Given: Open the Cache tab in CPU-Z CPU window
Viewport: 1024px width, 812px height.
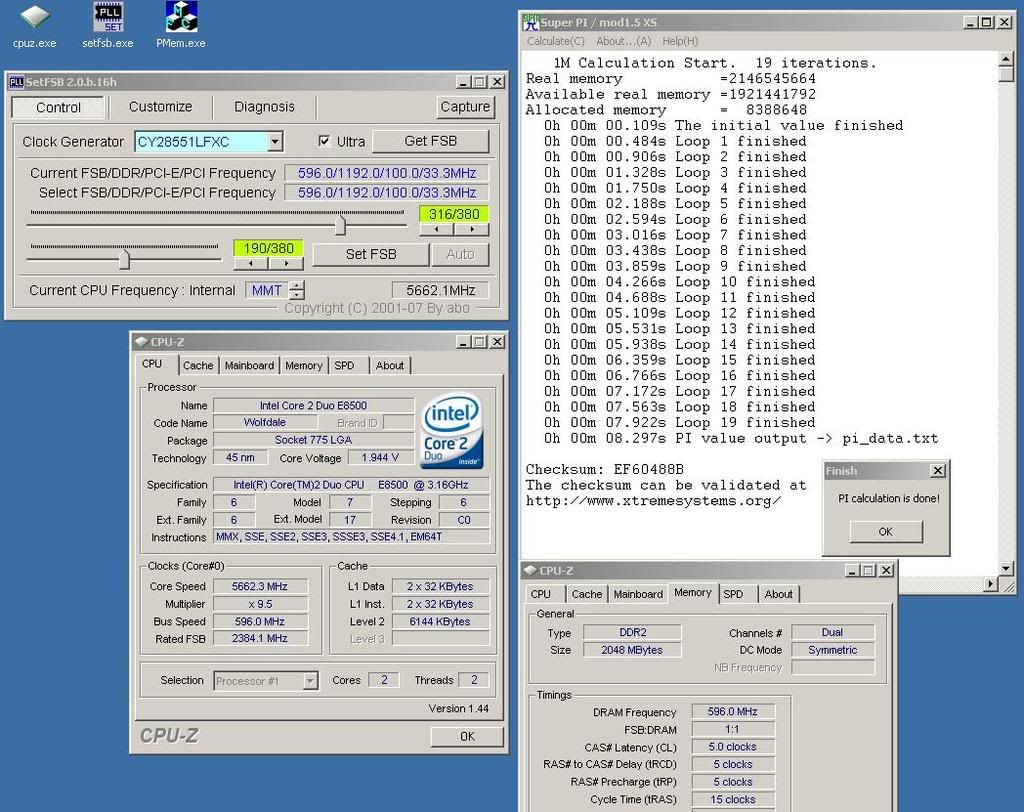Looking at the screenshot, I should pos(198,366).
